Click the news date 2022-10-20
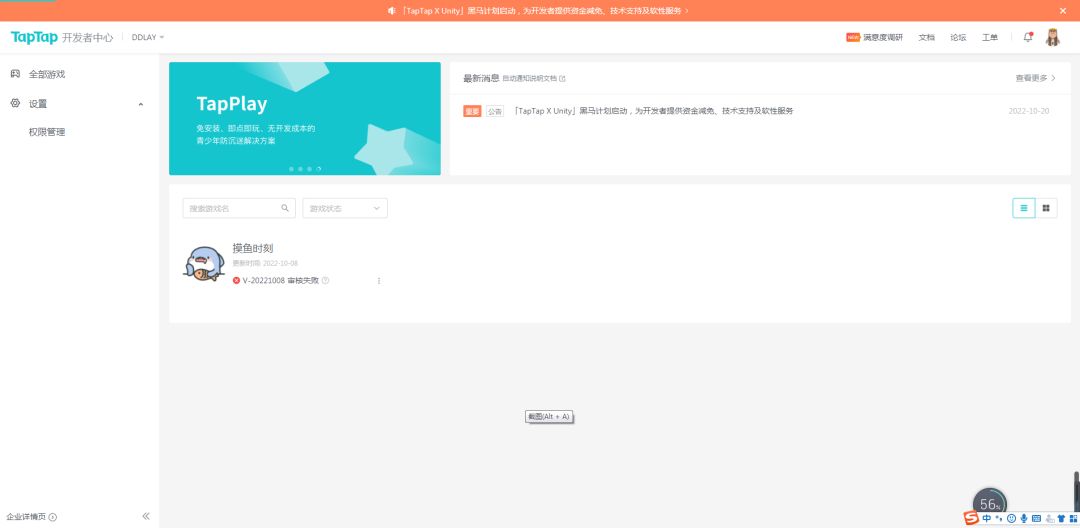This screenshot has width=1080, height=528. [1028, 111]
